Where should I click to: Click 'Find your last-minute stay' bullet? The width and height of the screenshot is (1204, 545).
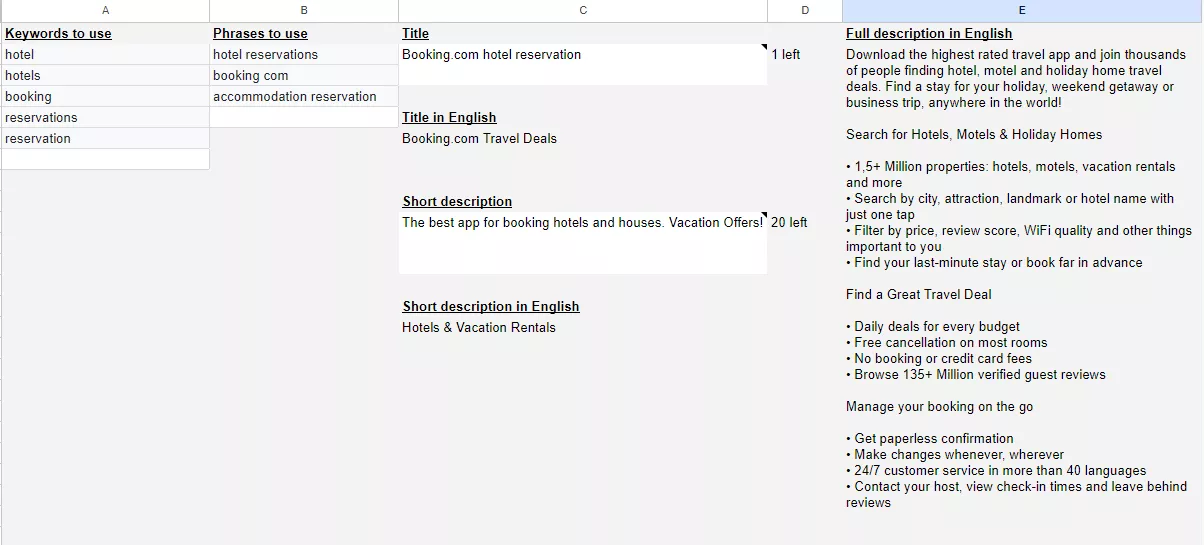coord(994,263)
